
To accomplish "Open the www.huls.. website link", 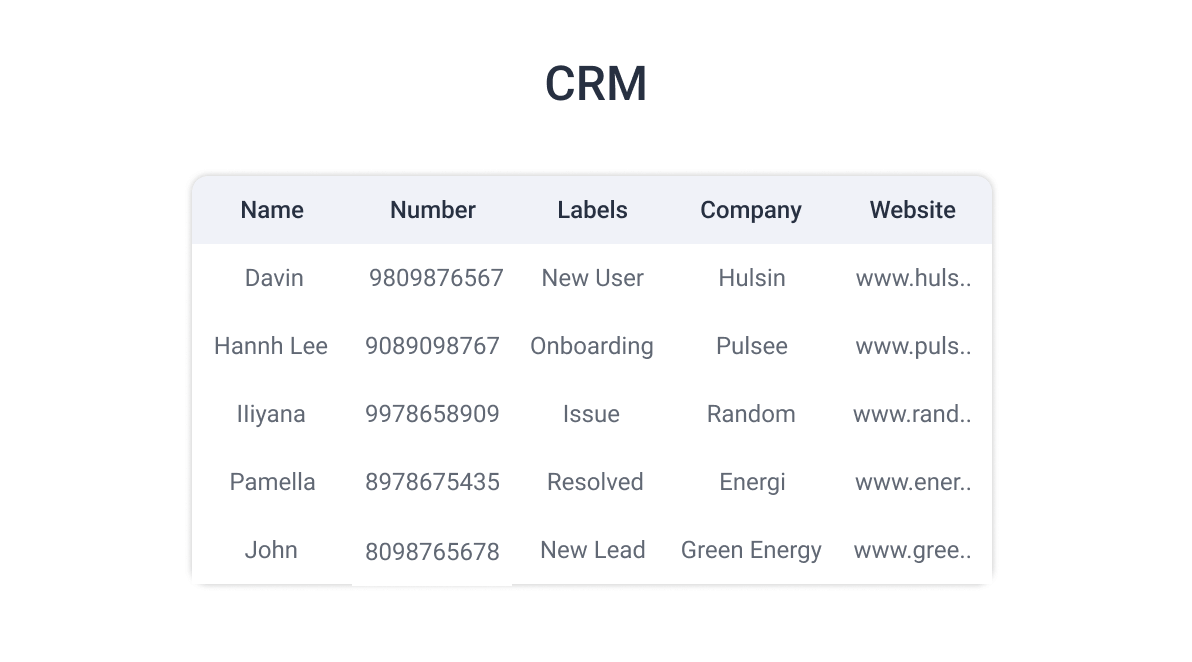I will [x=913, y=278].
